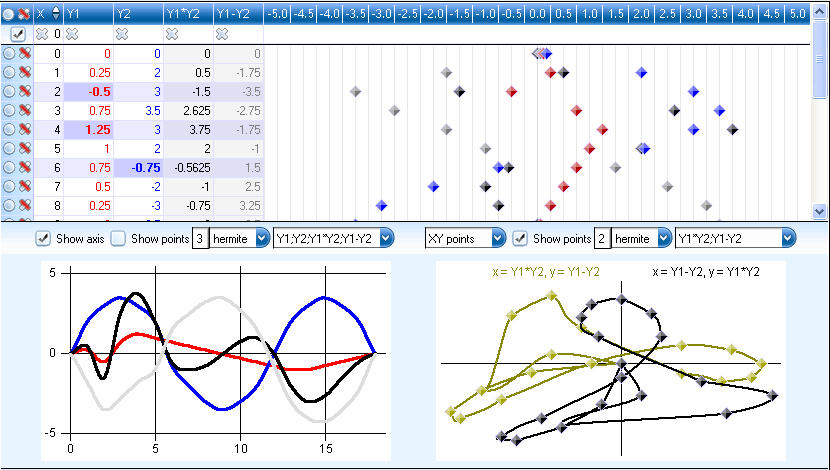Viewport: 830px width, 470px height.
Task: Click the X column header
Action: (x=49, y=14)
